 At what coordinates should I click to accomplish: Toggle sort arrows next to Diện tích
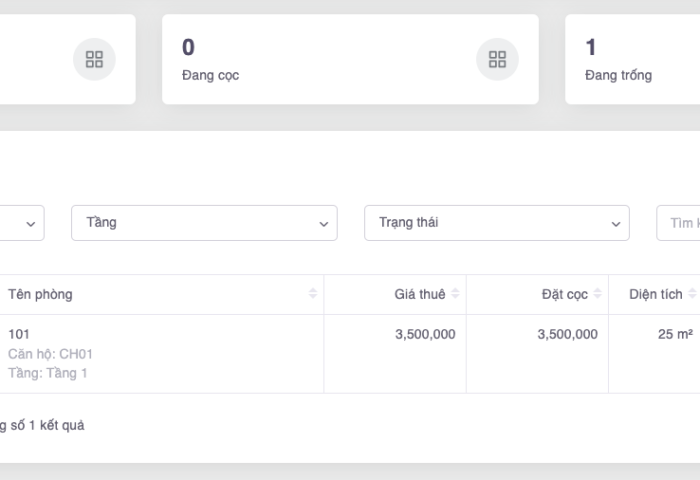pyautogui.click(x=692, y=294)
